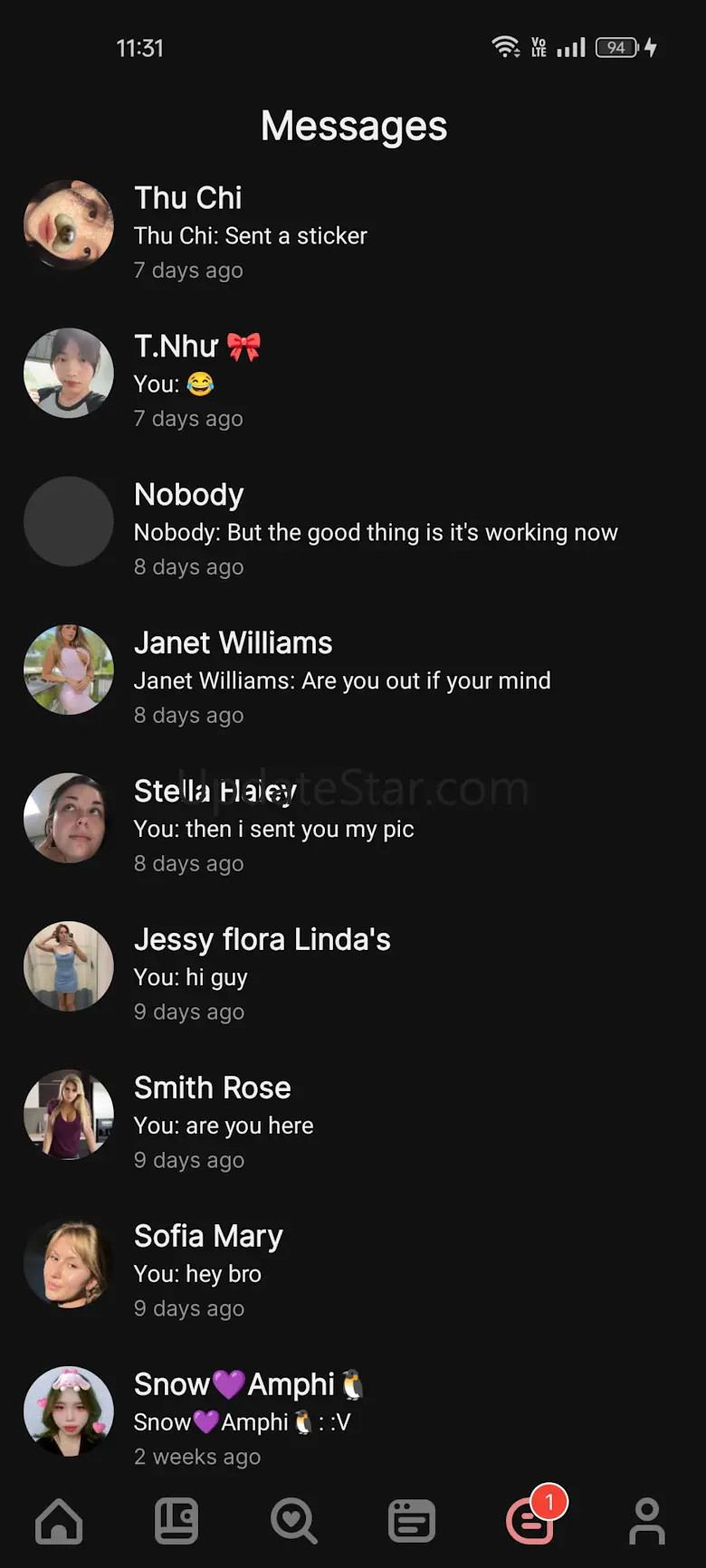Open the Home tab icon
Image resolution: width=706 pixels, height=1568 pixels.
[59, 1520]
